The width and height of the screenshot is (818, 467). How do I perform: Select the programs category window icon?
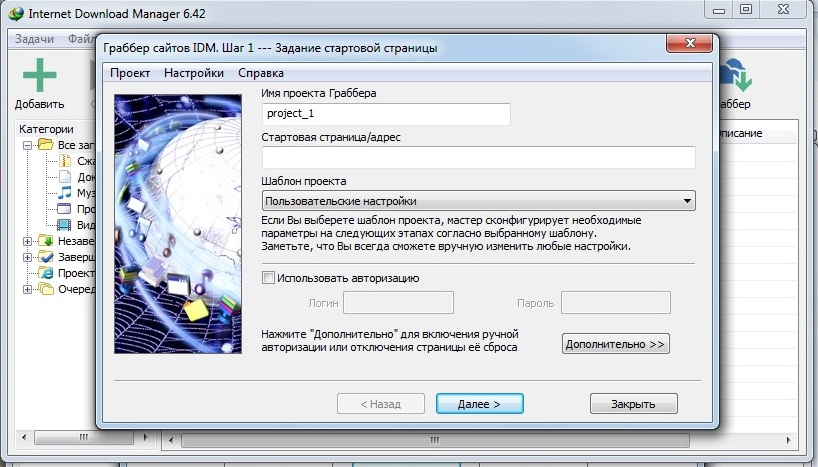coord(64,209)
